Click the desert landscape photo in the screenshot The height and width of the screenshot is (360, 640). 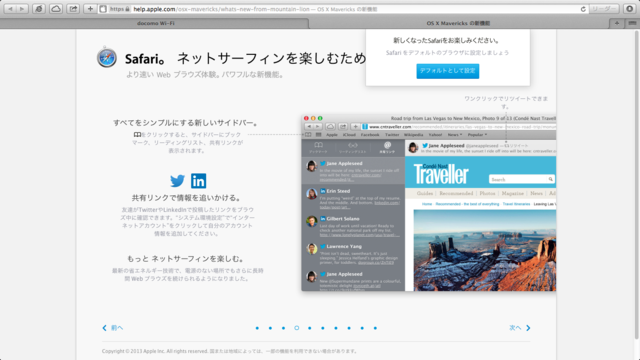[x=485, y=251]
